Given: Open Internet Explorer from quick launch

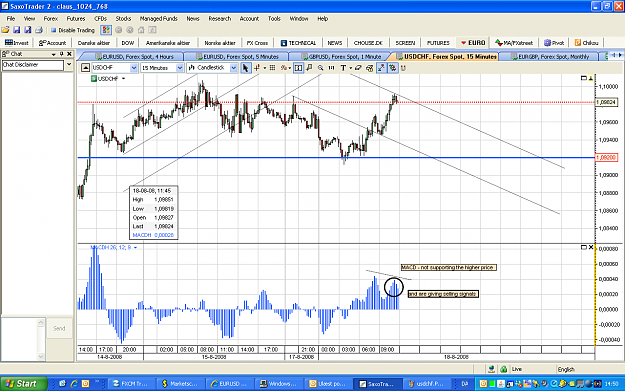Looking at the screenshot, I should pyautogui.click(x=74, y=383).
